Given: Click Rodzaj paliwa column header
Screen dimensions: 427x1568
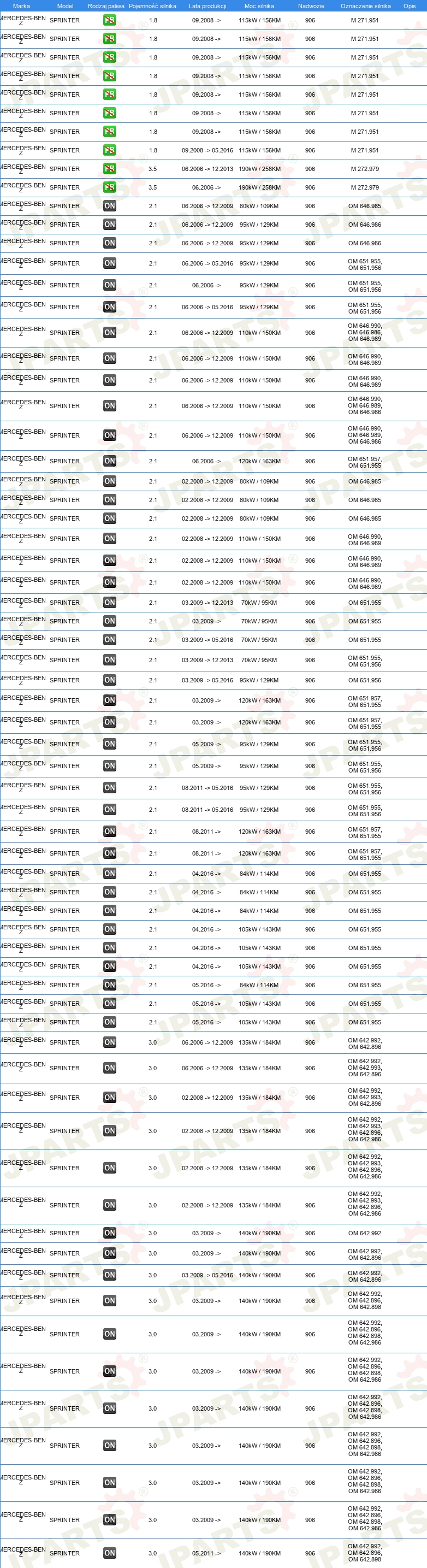Looking at the screenshot, I should pyautogui.click(x=106, y=6).
